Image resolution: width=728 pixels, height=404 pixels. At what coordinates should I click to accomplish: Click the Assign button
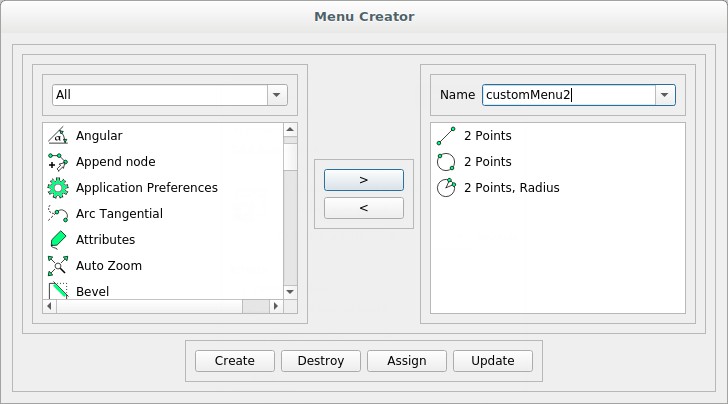(x=407, y=361)
